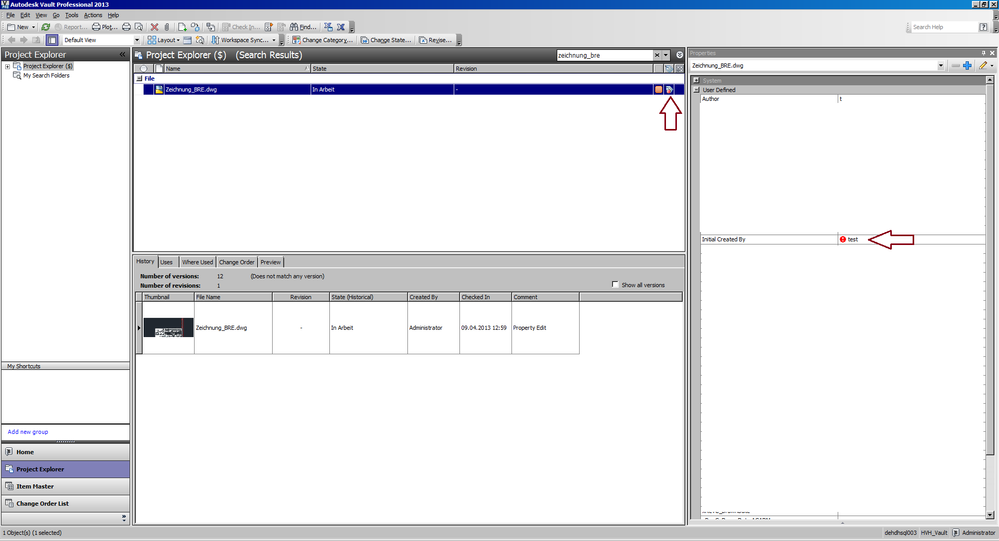Click the Change Category button
This screenshot has width=999, height=541.
pyautogui.click(x=322, y=40)
